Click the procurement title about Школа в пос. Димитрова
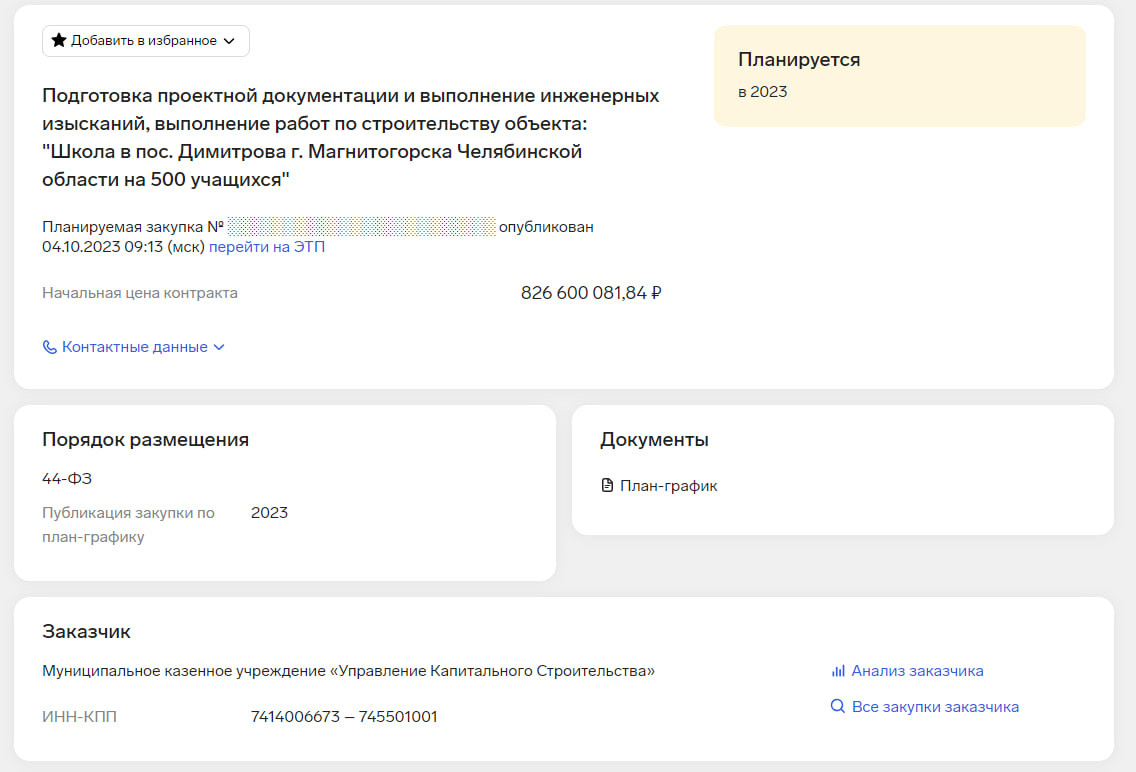Screen dimensions: 1136x772 tap(350, 138)
